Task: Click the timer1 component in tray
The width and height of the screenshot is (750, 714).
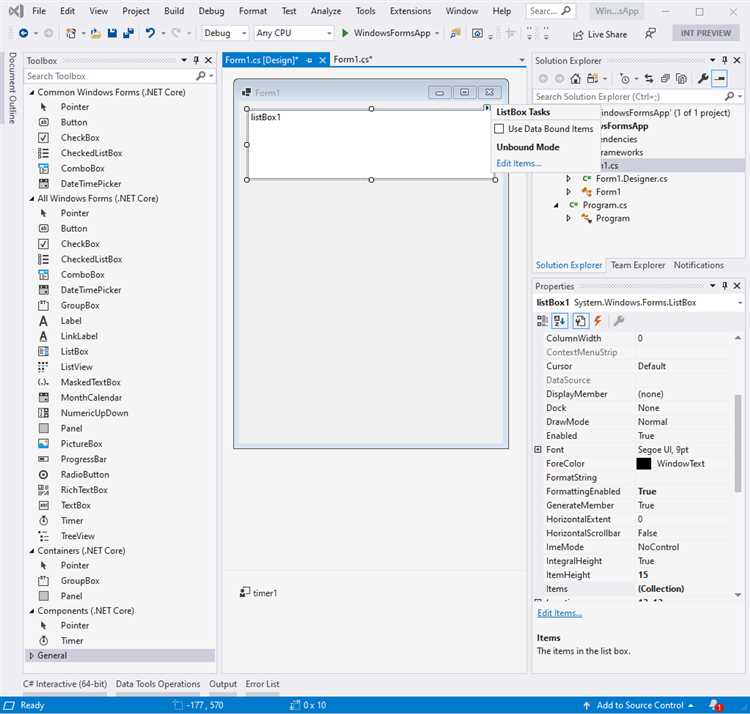Action: [259, 593]
